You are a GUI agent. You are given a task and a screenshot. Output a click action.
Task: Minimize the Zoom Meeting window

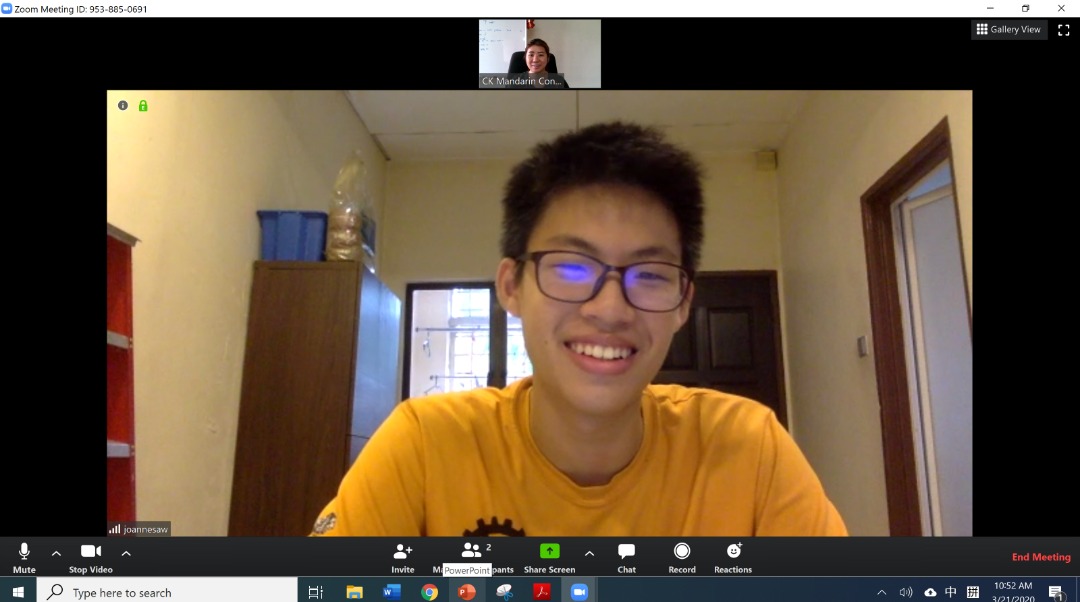pyautogui.click(x=990, y=8)
